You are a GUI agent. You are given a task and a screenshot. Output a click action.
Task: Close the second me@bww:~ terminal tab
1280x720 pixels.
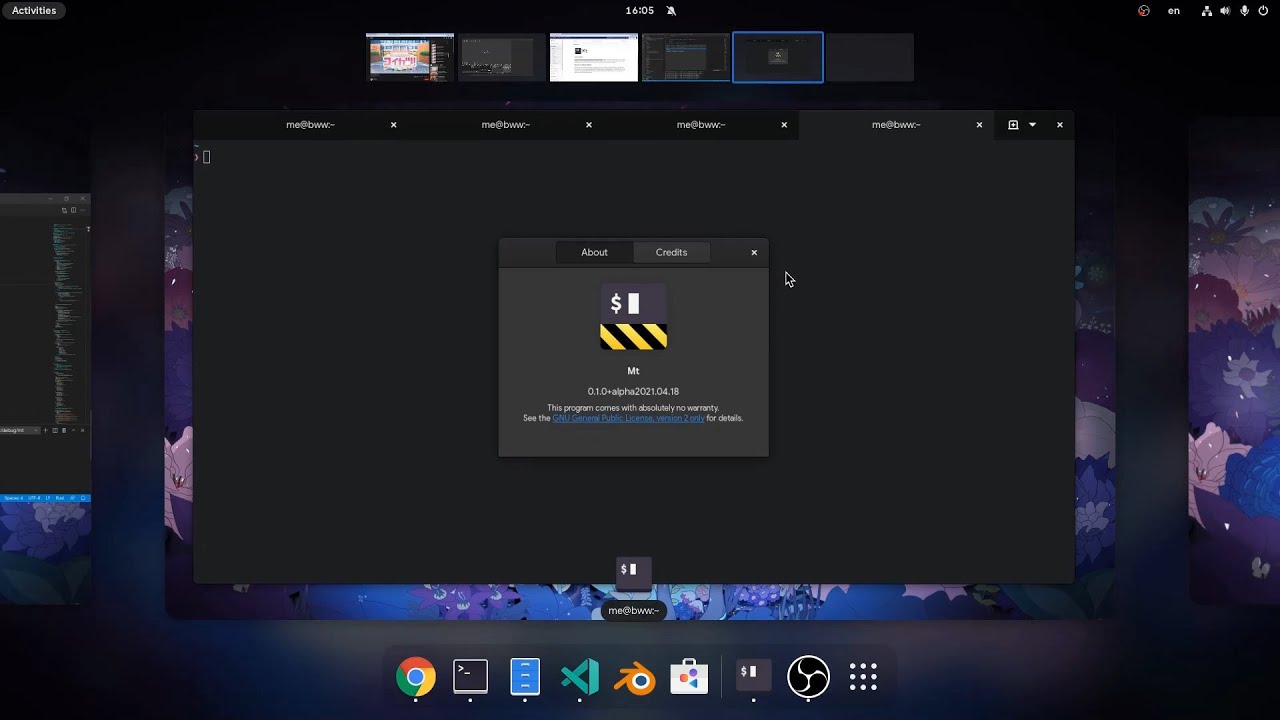coord(589,125)
